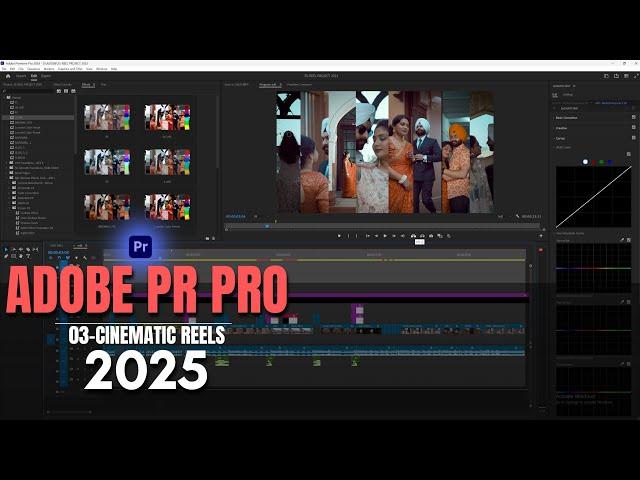Step back one frame in Program monitor

(376, 236)
